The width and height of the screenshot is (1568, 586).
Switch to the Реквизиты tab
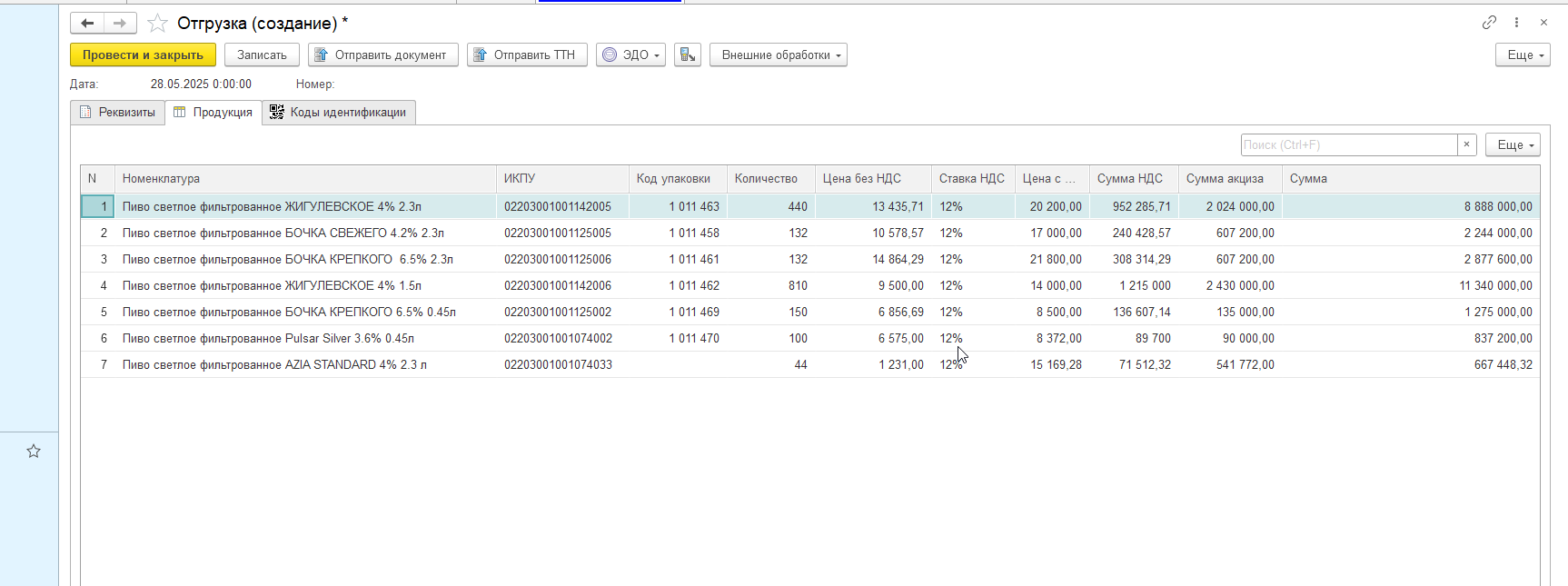point(118,113)
